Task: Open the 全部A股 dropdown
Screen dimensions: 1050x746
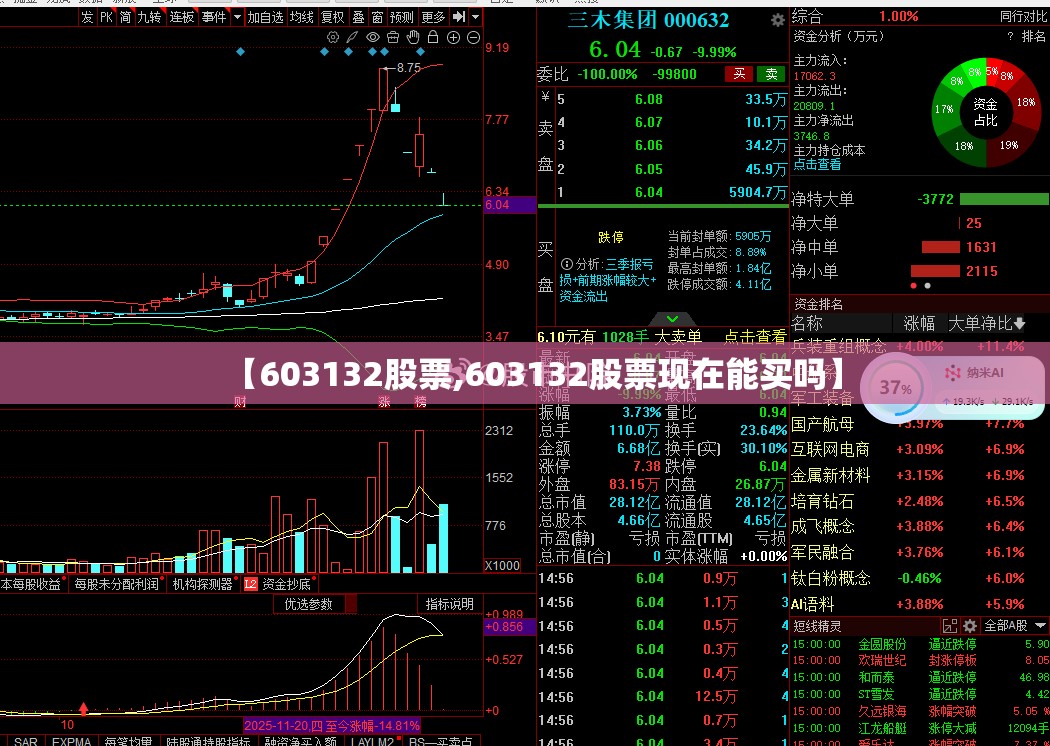Action: 1015,626
